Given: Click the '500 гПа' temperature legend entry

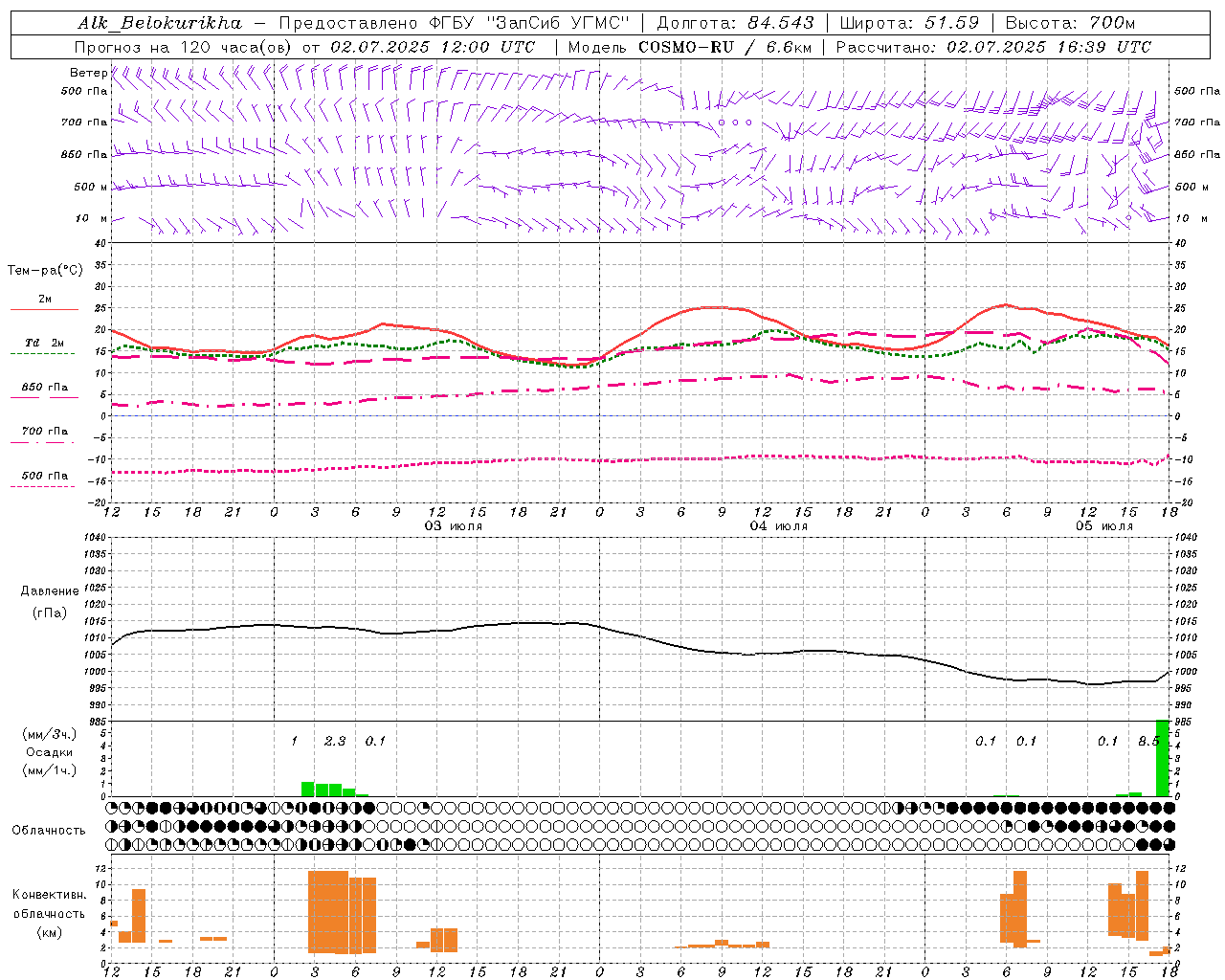Looking at the screenshot, I should click(x=45, y=476).
